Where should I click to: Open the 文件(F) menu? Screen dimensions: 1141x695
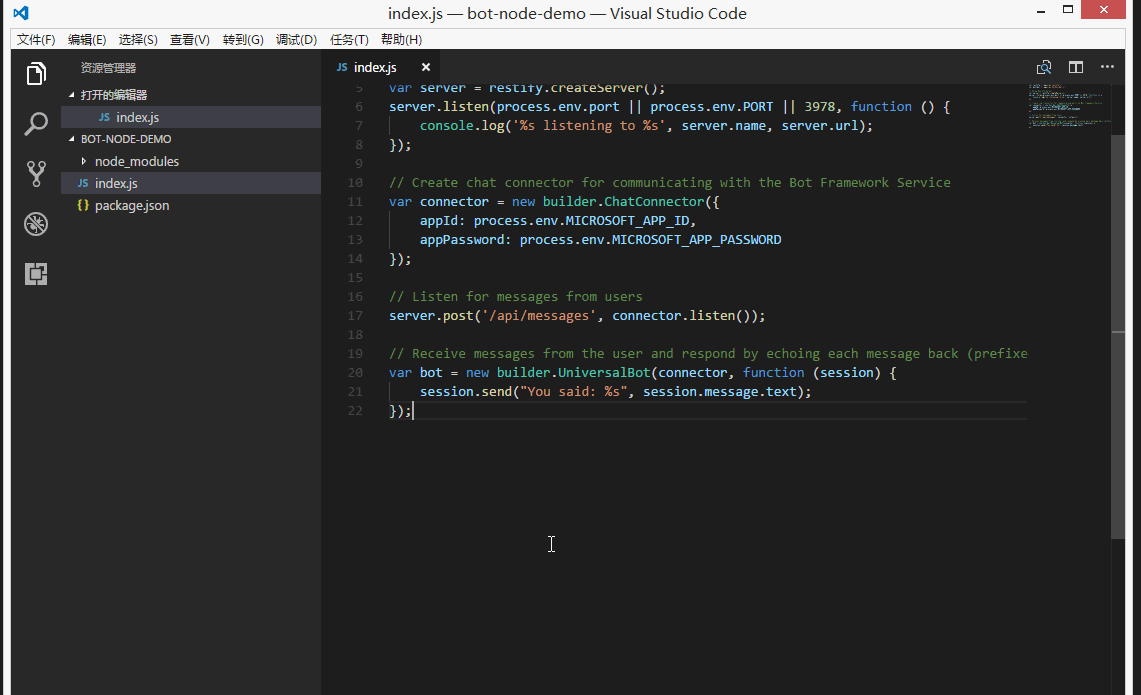point(36,39)
